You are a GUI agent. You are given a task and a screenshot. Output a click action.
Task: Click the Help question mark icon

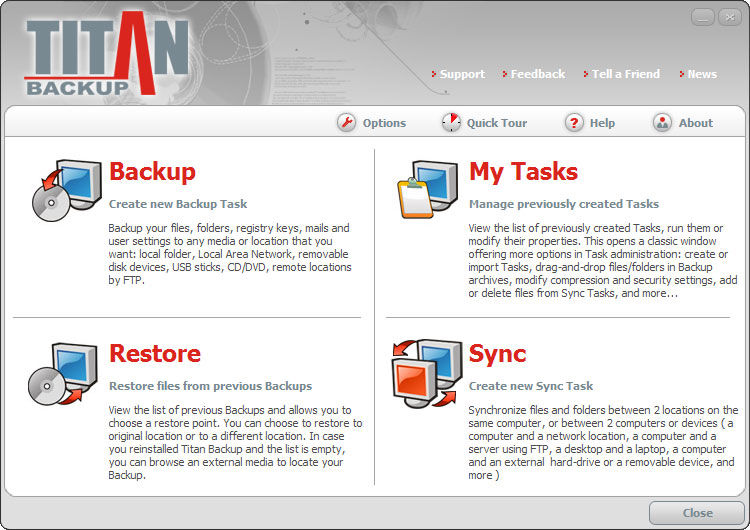point(574,123)
